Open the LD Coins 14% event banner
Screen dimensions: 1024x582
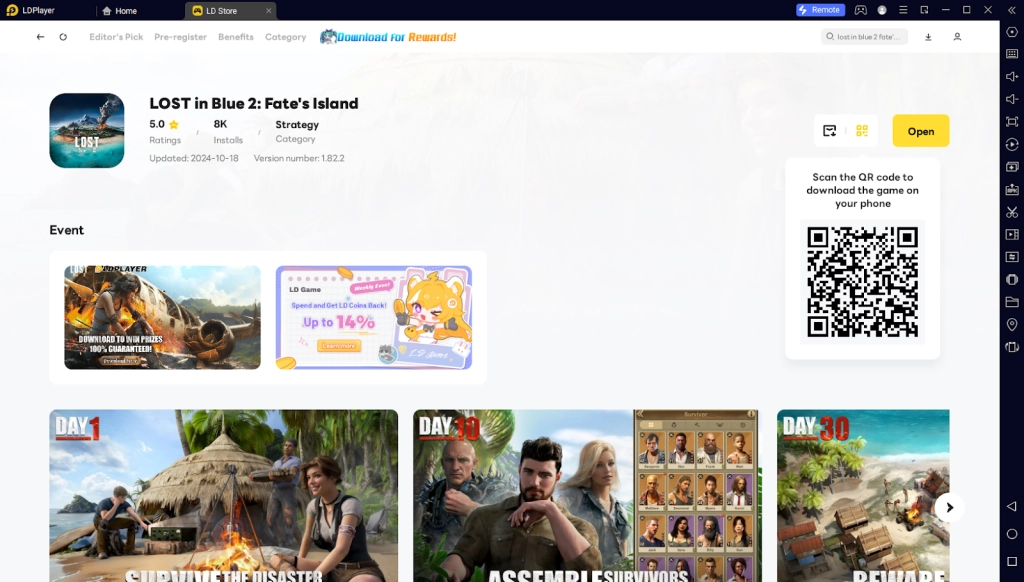click(374, 317)
